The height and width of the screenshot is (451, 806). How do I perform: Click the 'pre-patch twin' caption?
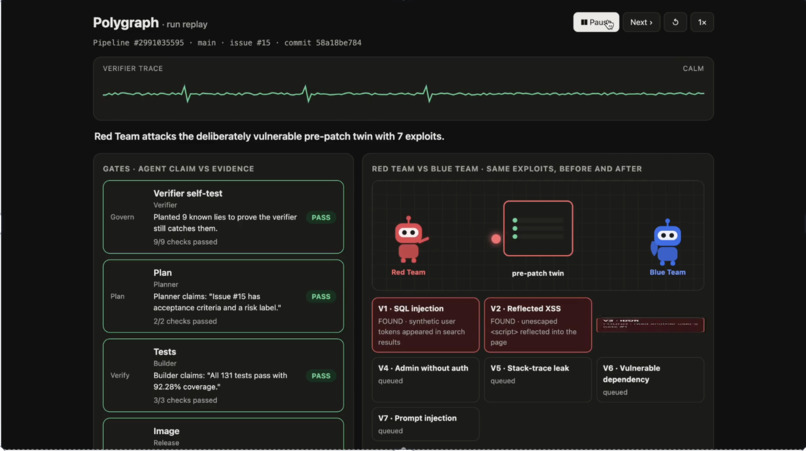point(538,274)
